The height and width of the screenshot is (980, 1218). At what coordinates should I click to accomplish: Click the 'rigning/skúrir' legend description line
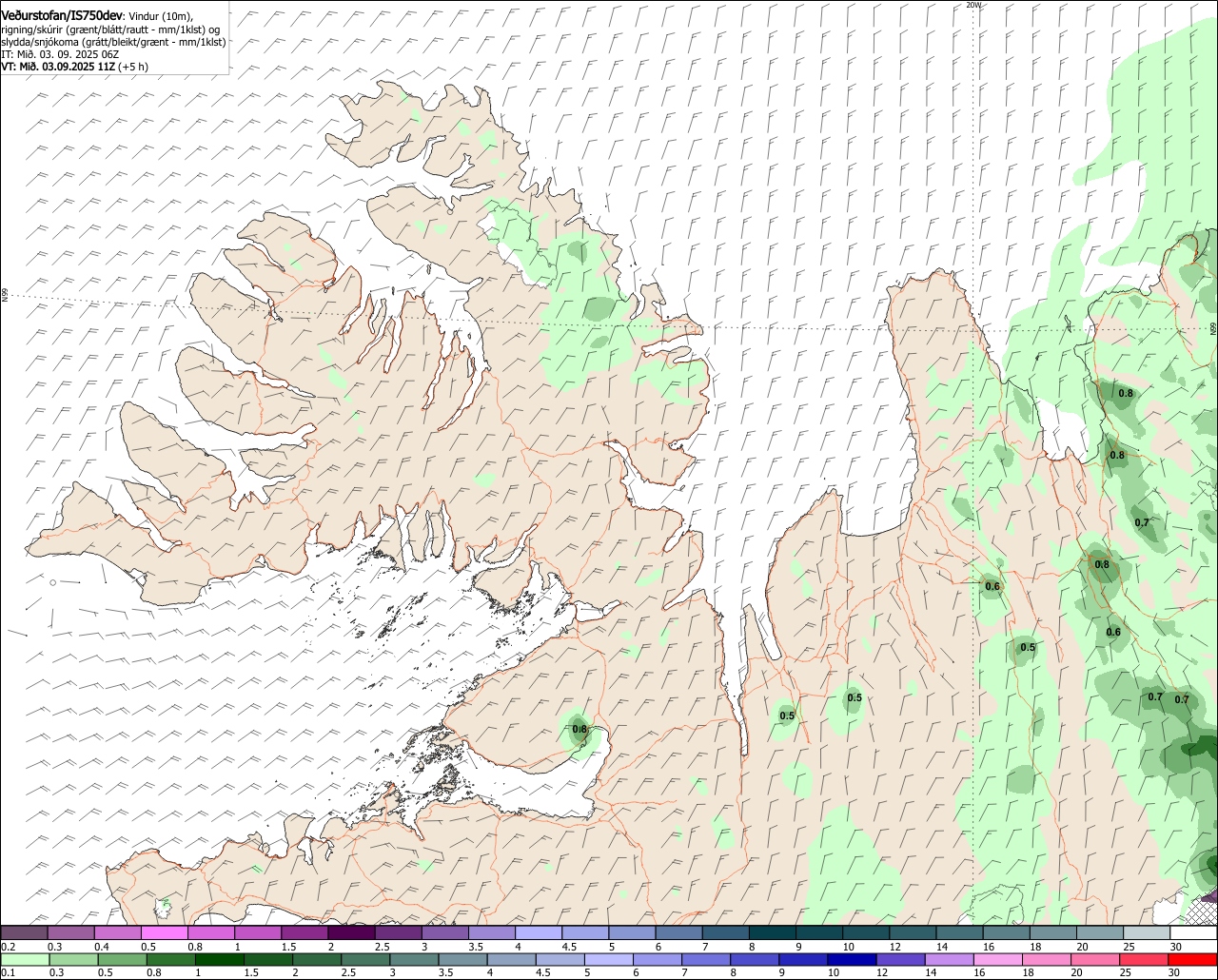click(109, 29)
